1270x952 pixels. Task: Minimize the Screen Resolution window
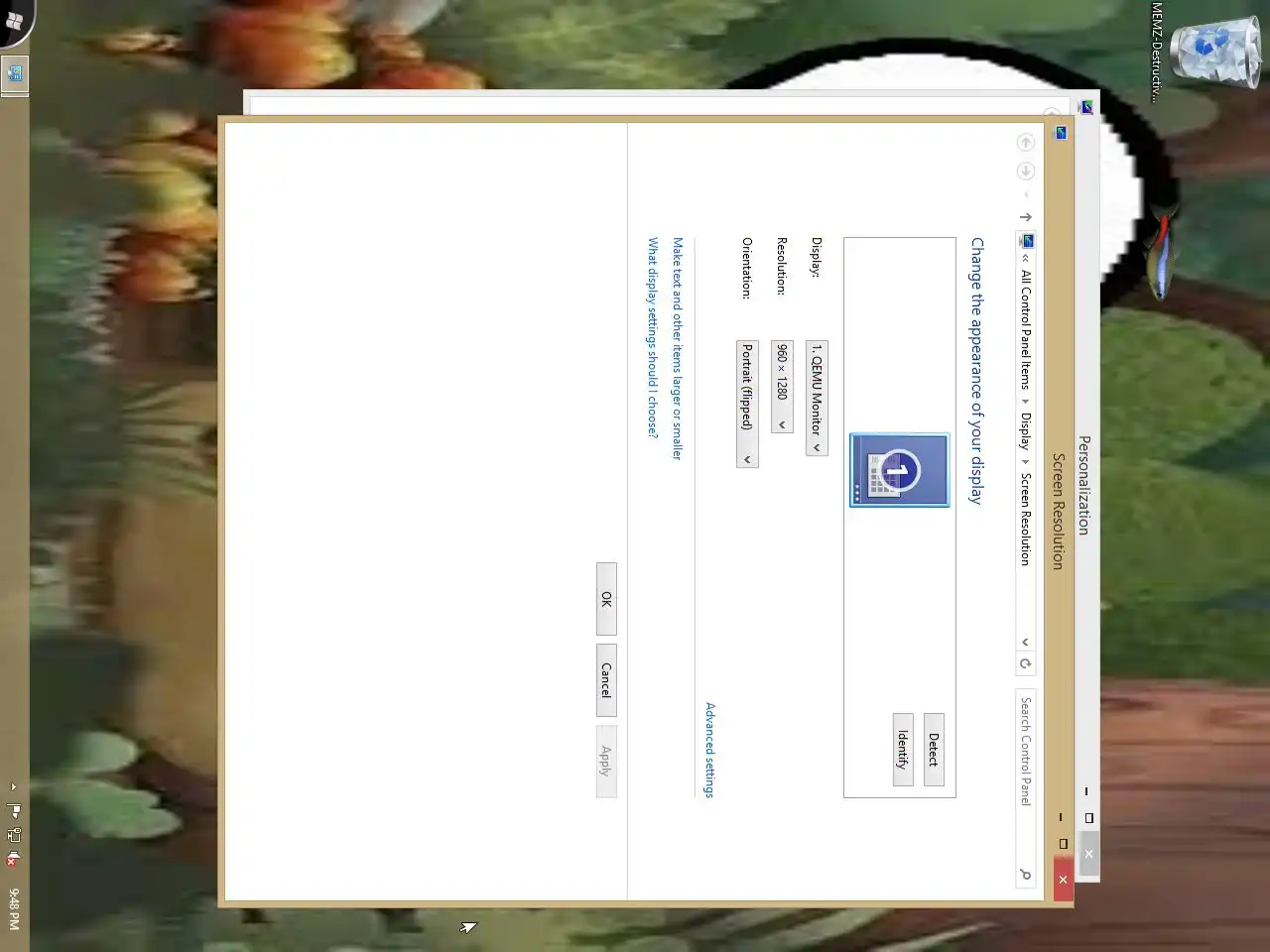pyautogui.click(x=1062, y=817)
